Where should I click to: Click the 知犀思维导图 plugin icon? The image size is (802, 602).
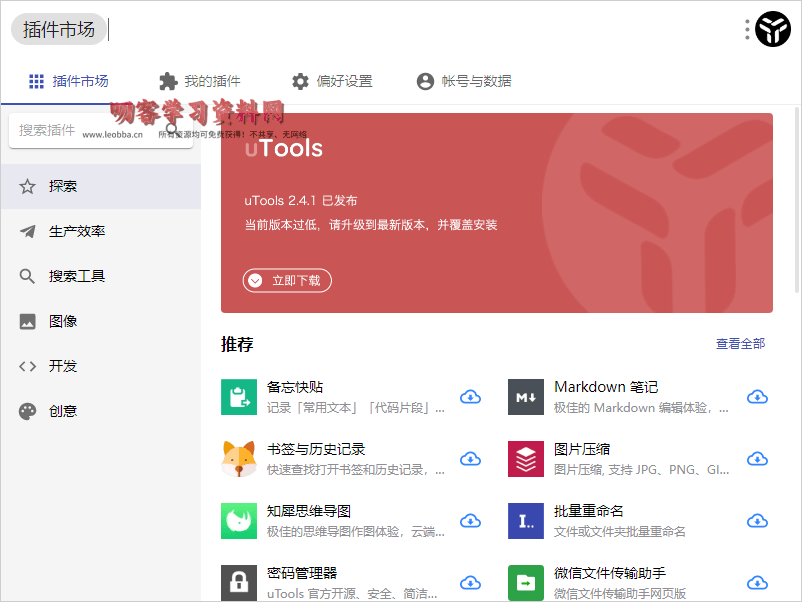[x=239, y=521]
